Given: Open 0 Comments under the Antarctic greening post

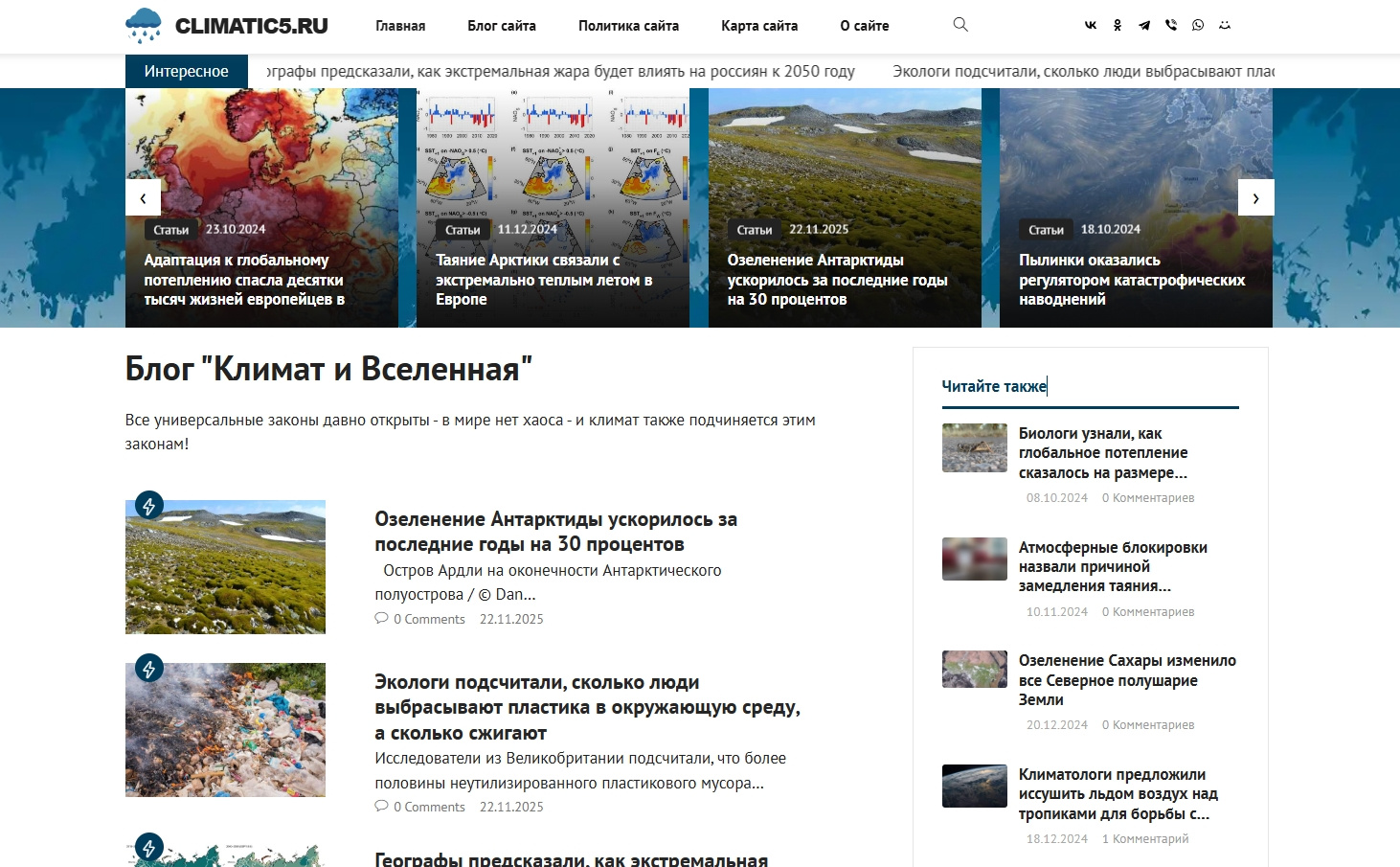Looking at the screenshot, I should (x=420, y=620).
